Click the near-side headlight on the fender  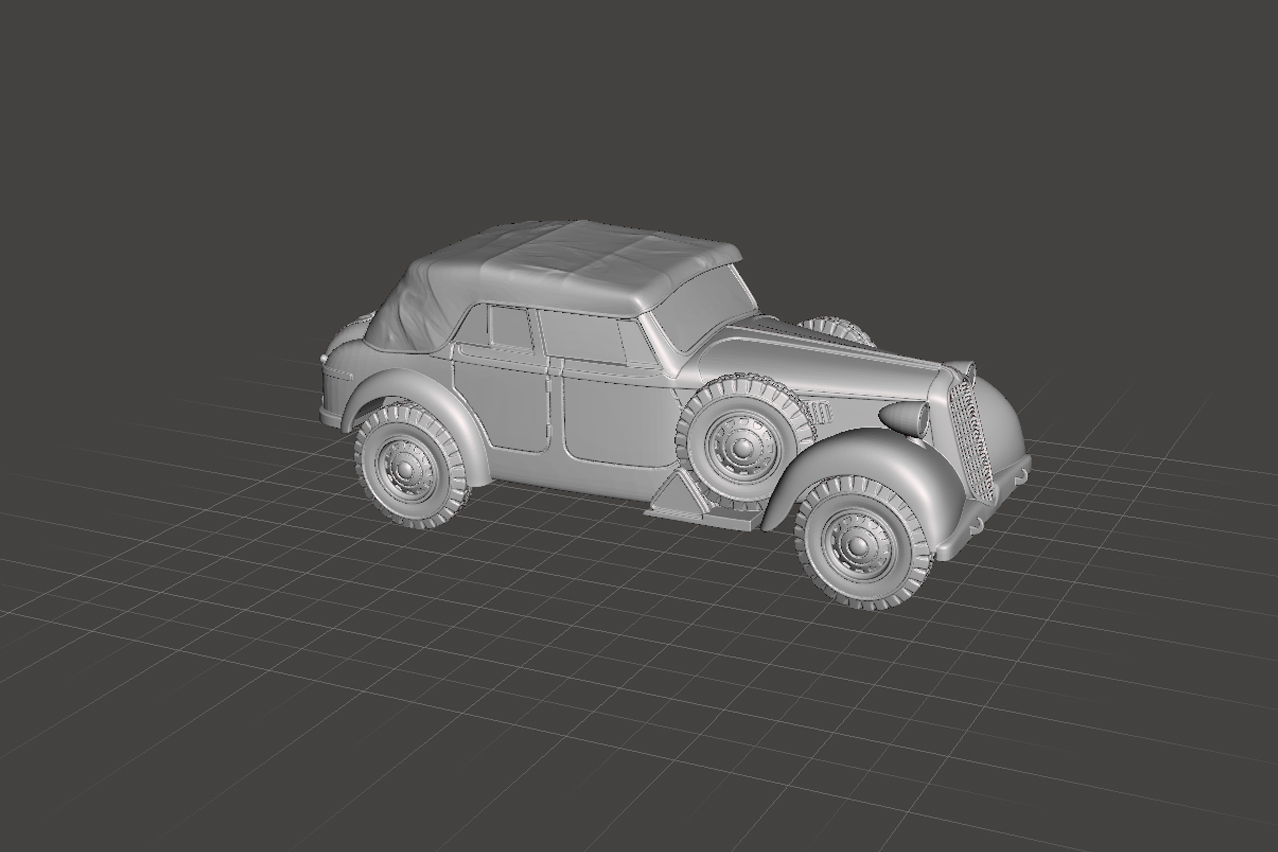(x=906, y=418)
